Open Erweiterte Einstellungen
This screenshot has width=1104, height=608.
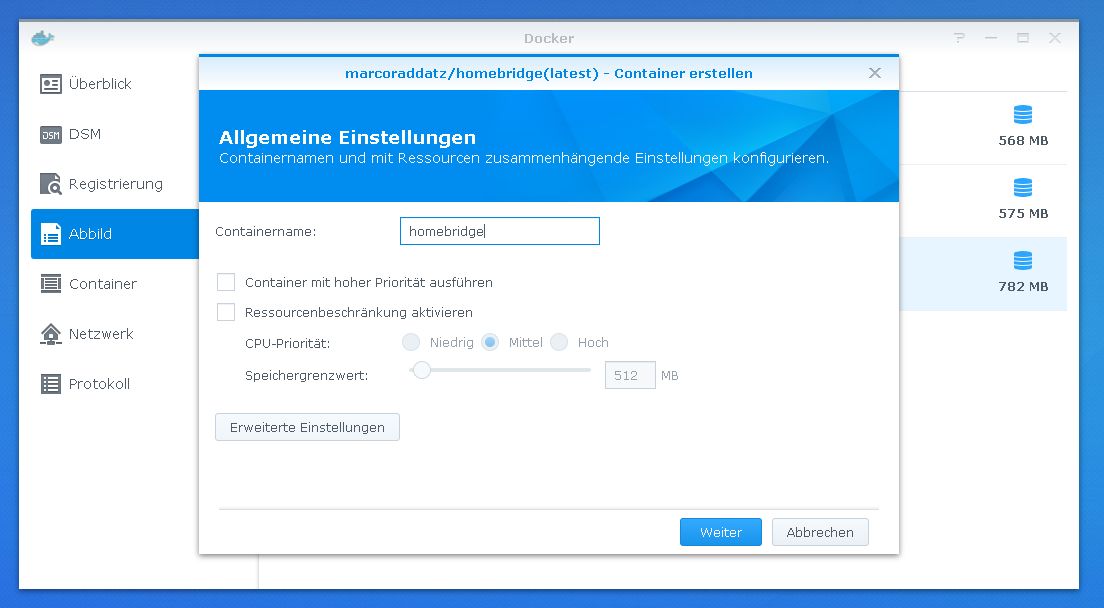tap(307, 427)
